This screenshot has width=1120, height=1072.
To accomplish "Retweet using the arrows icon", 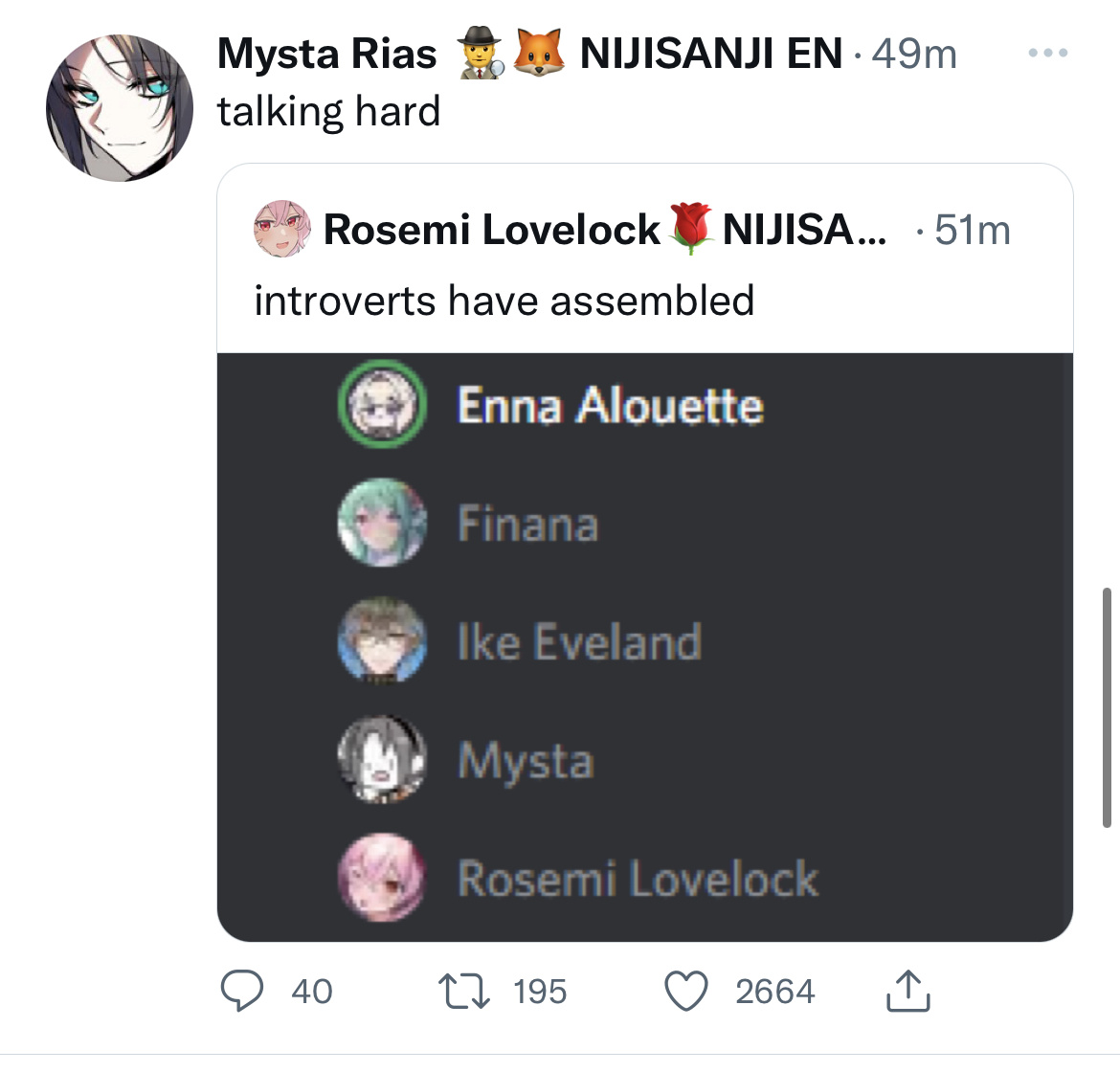I will tap(464, 992).
